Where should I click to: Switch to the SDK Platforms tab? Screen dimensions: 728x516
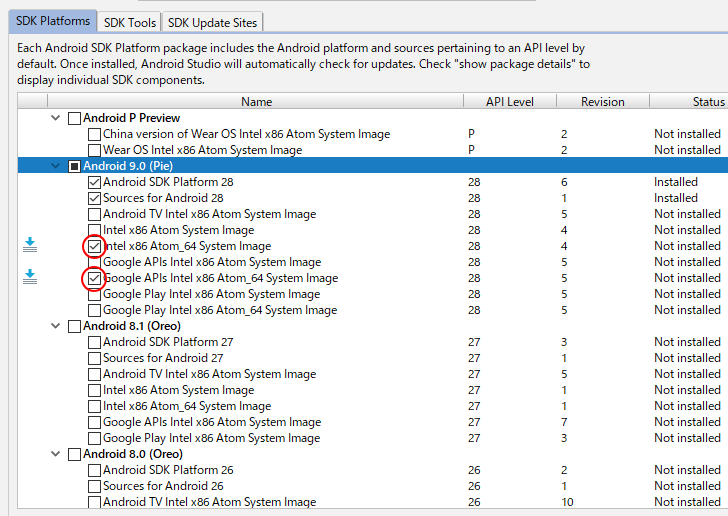click(53, 21)
